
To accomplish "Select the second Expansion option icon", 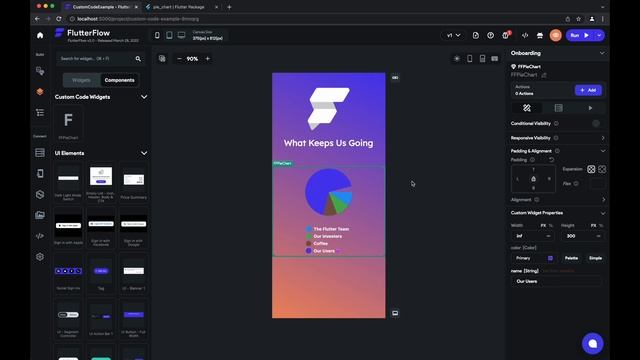I will click(x=602, y=169).
